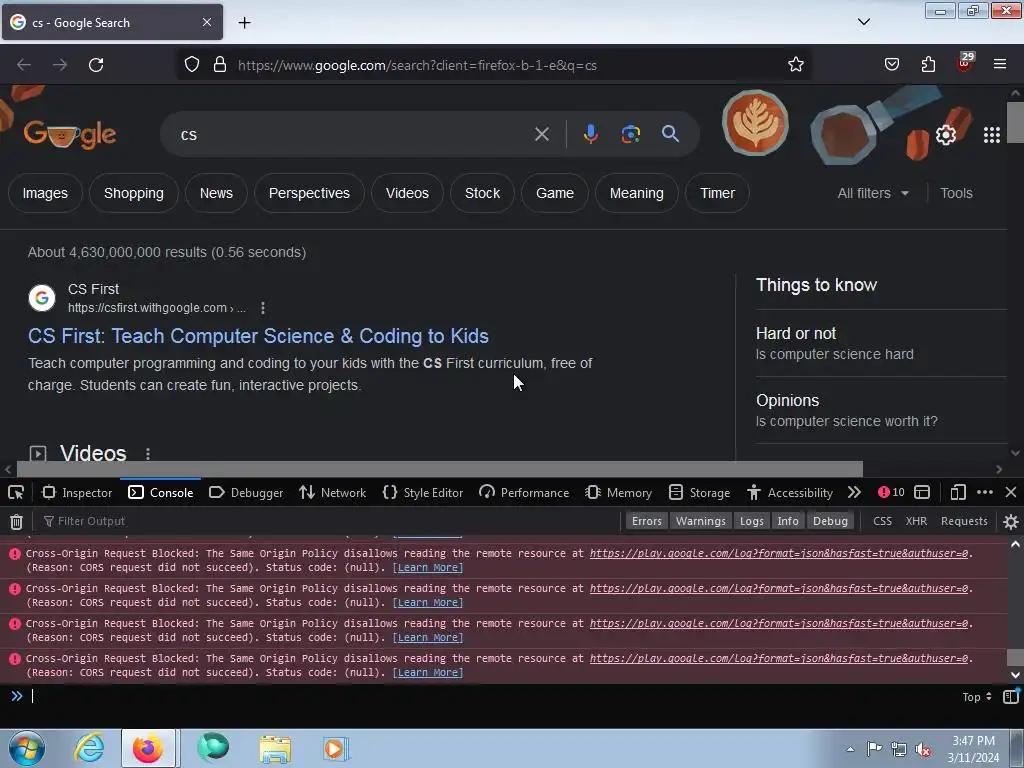Filter results by News
Viewport: 1024px width, 768px height.
pos(216,193)
